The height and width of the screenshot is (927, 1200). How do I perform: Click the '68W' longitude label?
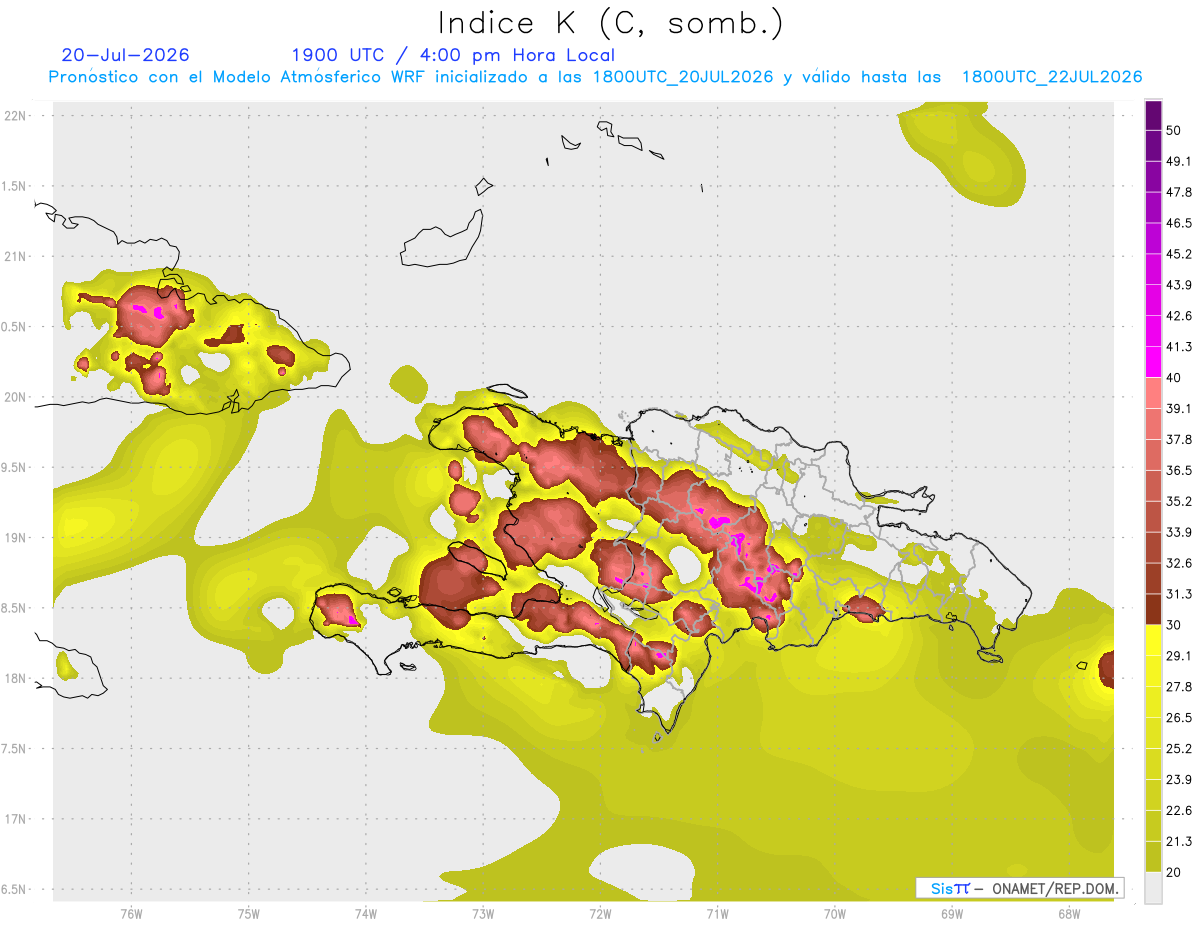(x=1069, y=914)
